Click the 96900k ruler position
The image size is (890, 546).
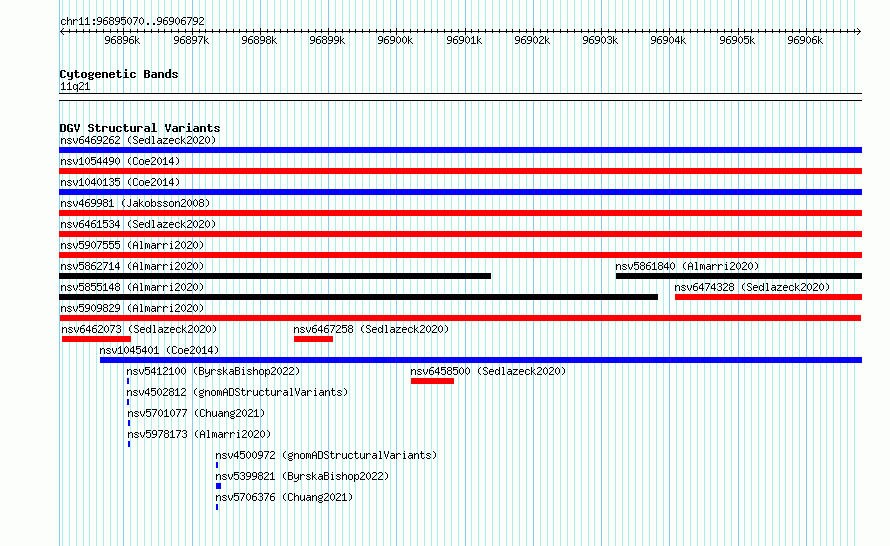click(x=395, y=40)
